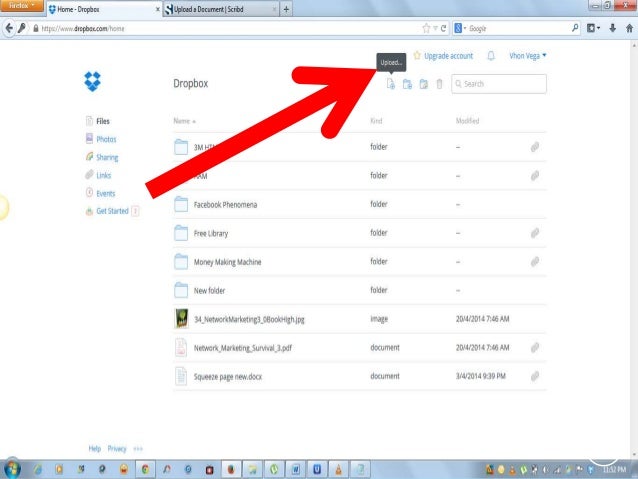Switch to the Upload a Document | Scribd tab
The width and height of the screenshot is (638, 479).
point(221,9)
